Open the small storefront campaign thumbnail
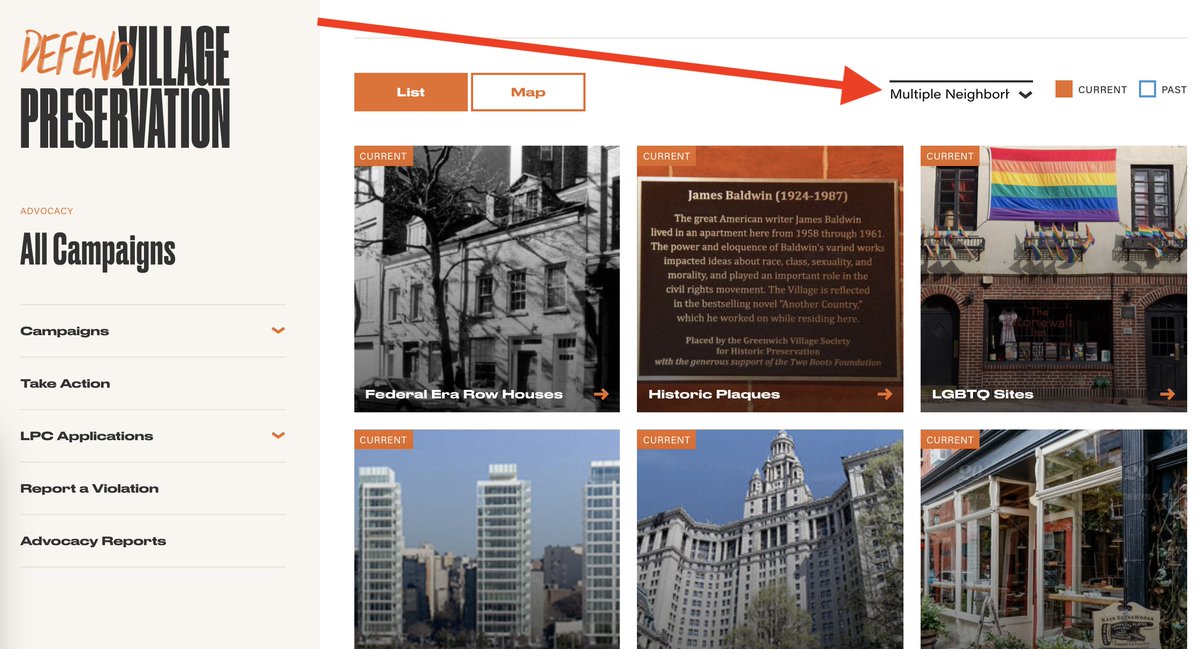 1054,539
